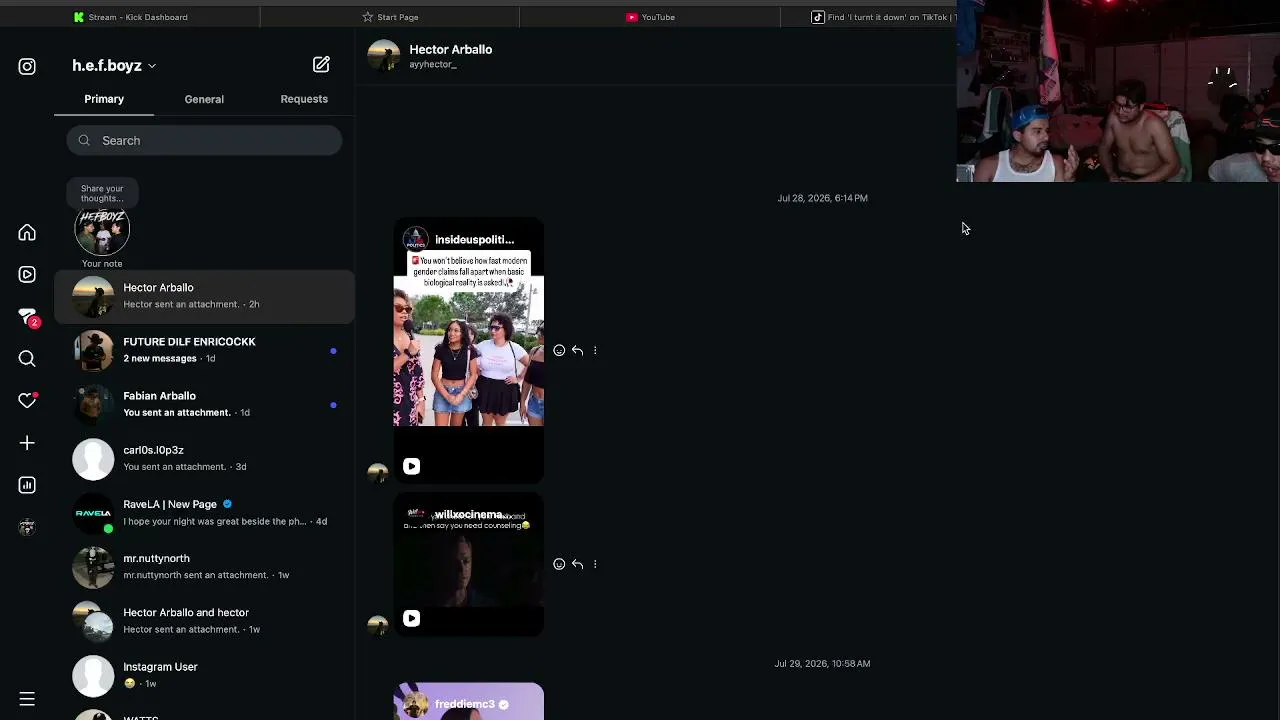The height and width of the screenshot is (720, 1280).
Task: Open more options for insideuspoliti reel
Action: [595, 350]
